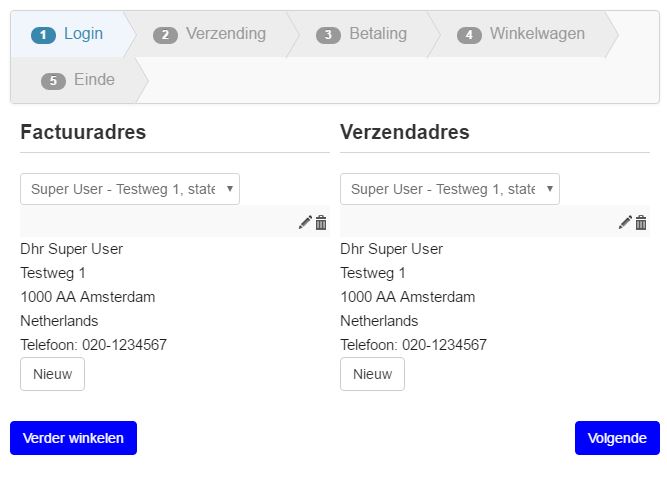Delete the Verzendadres with trash icon
This screenshot has height=485, width=667.
[641, 222]
